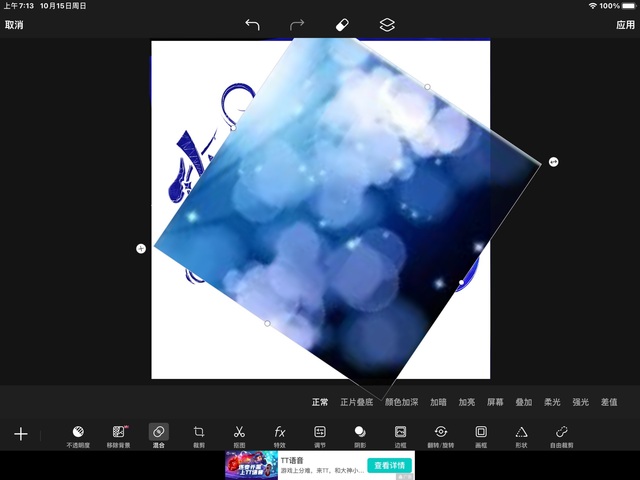Tap the plus add button
Viewport: 640px width, 480px height.
point(20,434)
